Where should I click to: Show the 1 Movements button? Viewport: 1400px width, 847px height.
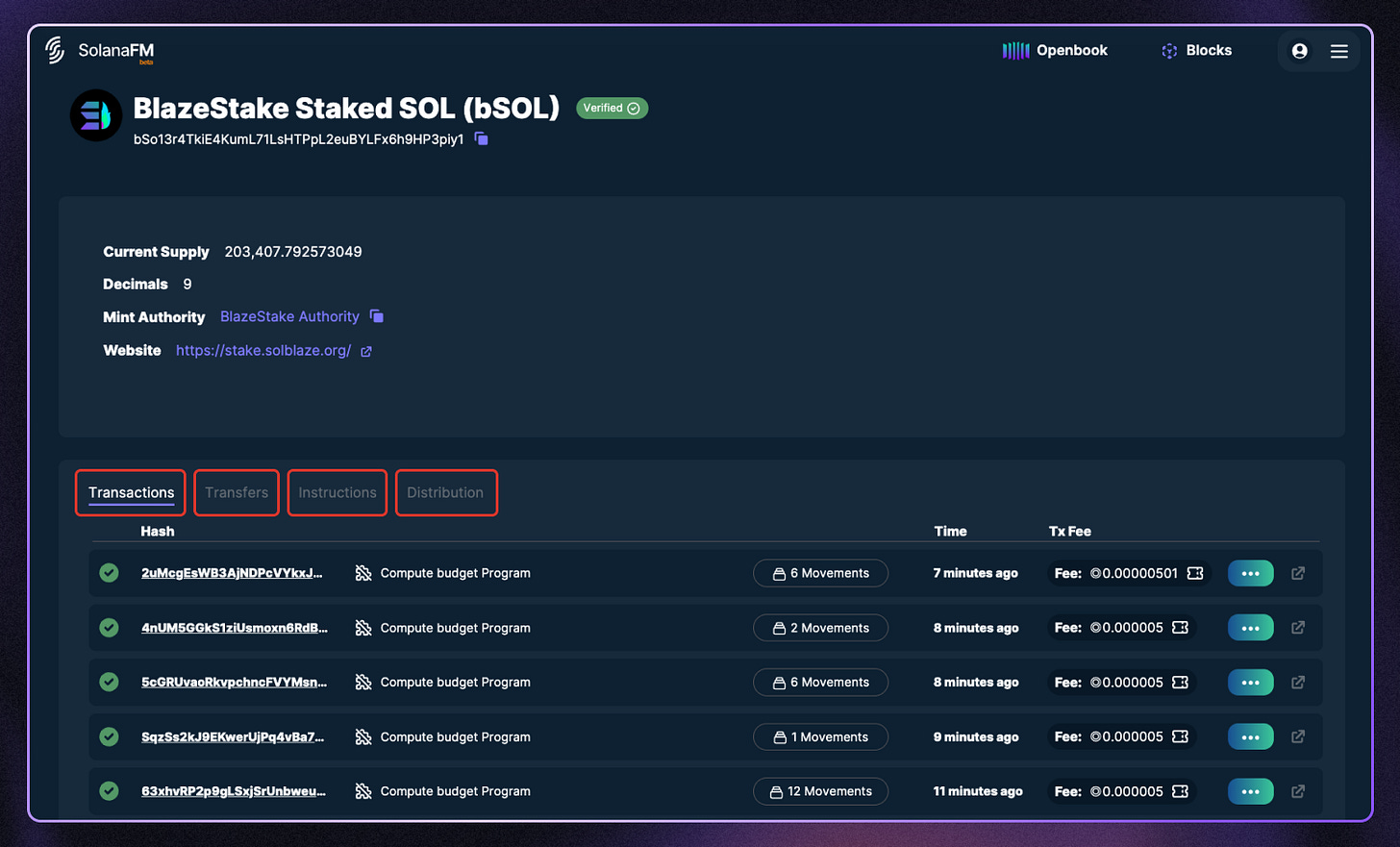click(x=820, y=736)
